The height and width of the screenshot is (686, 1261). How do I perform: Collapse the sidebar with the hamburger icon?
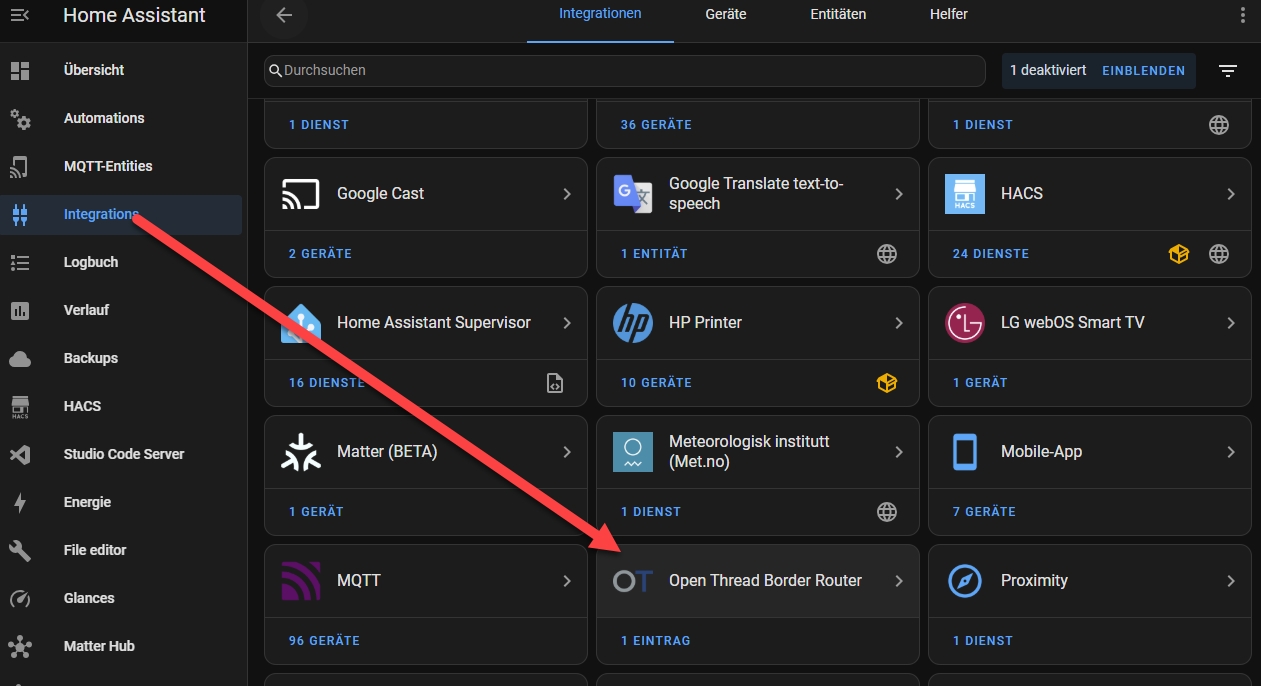pos(20,15)
